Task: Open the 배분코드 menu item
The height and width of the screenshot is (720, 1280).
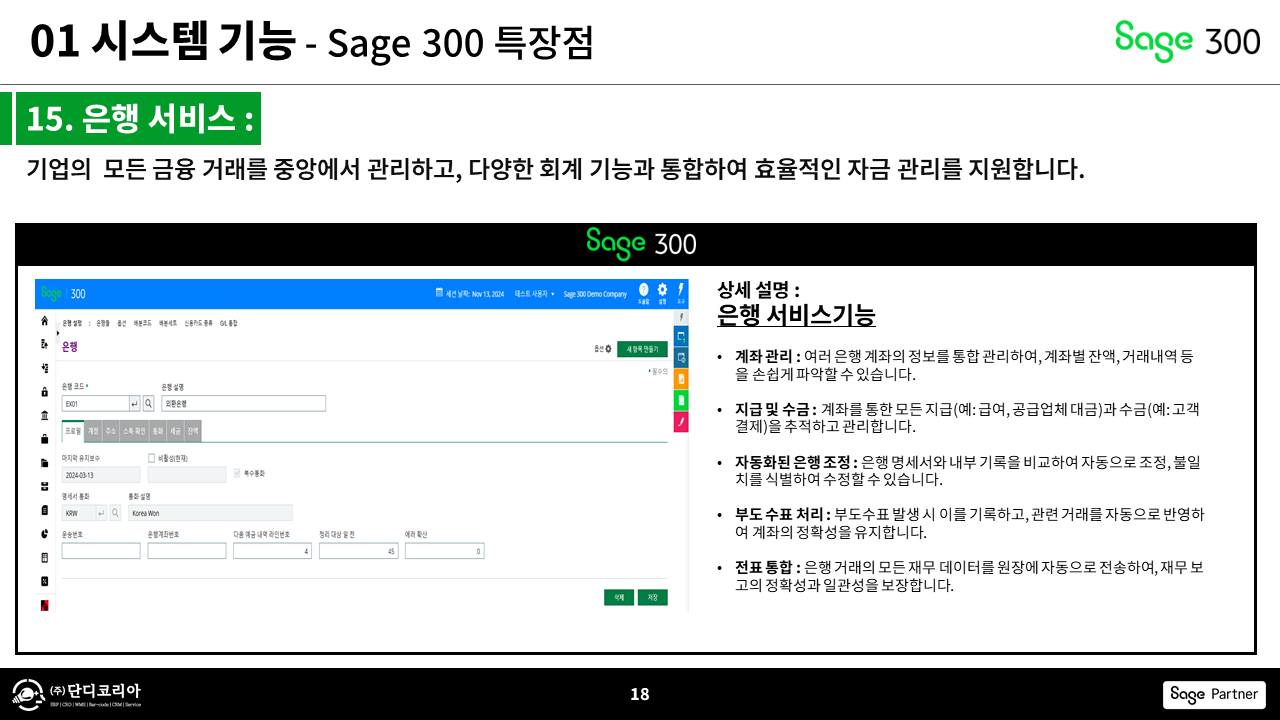Action: (x=143, y=323)
